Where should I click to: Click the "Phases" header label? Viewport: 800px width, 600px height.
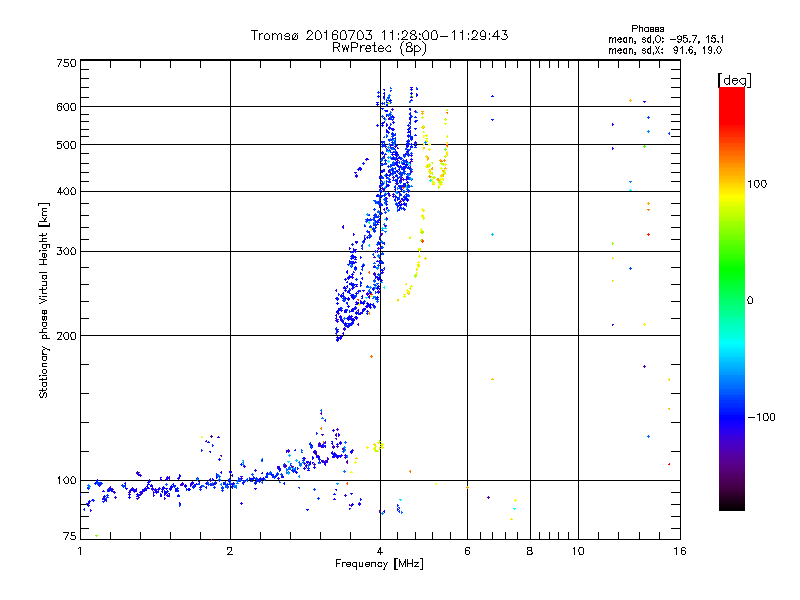point(647,29)
